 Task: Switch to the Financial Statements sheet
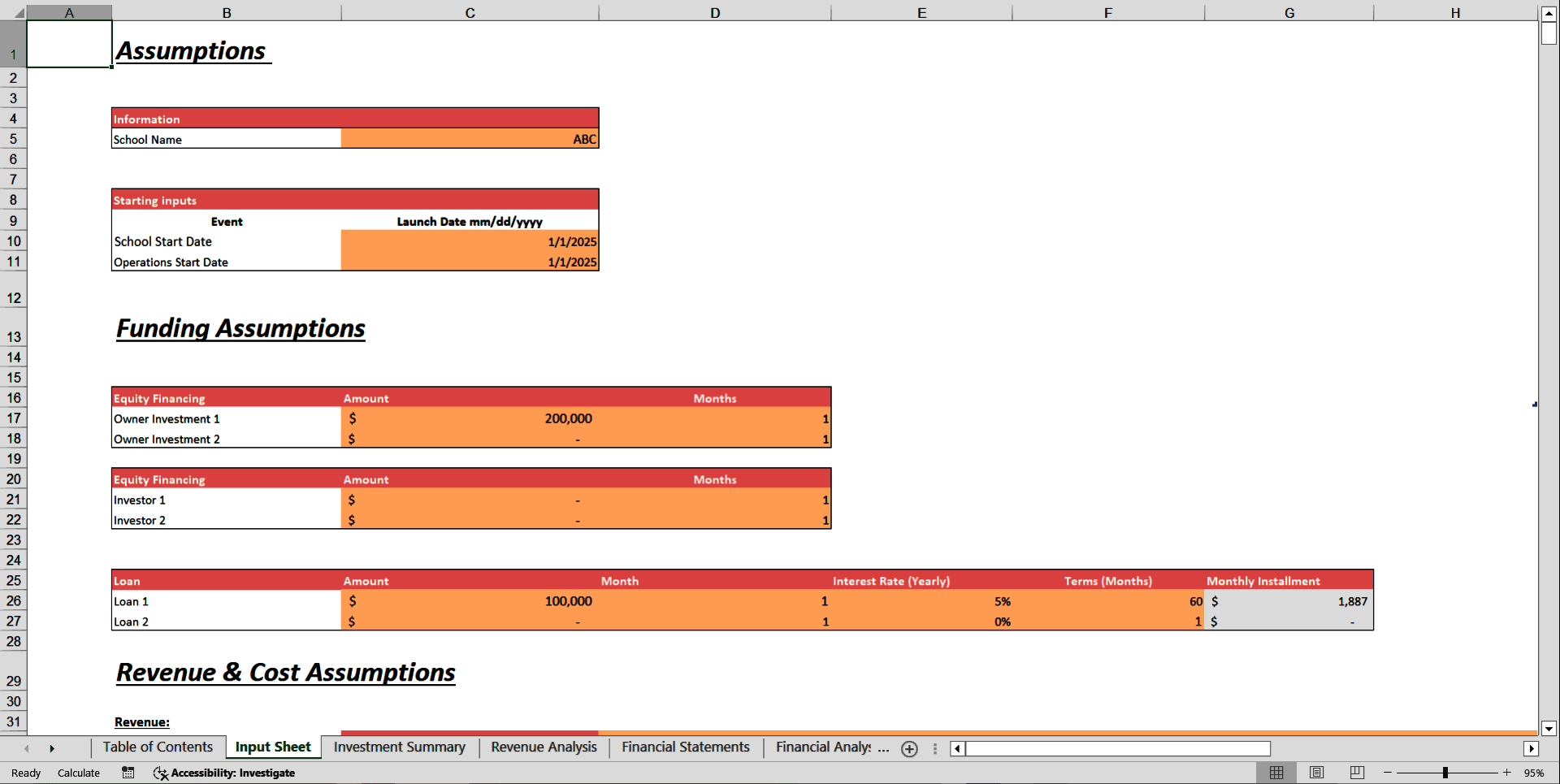685,747
